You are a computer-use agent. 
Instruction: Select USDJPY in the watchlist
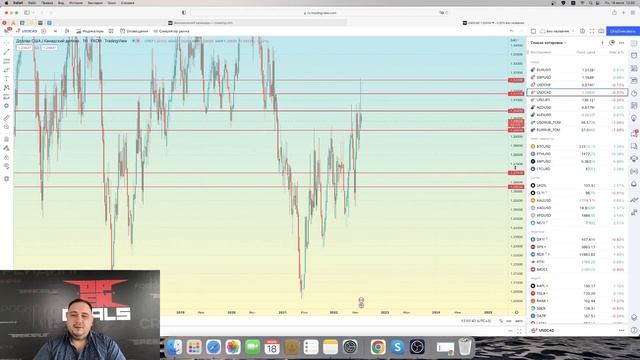pos(577,100)
